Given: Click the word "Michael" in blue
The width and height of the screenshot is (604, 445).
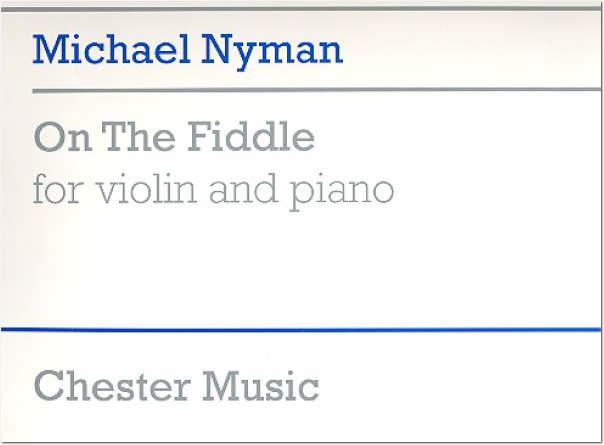Looking at the screenshot, I should tap(111, 50).
